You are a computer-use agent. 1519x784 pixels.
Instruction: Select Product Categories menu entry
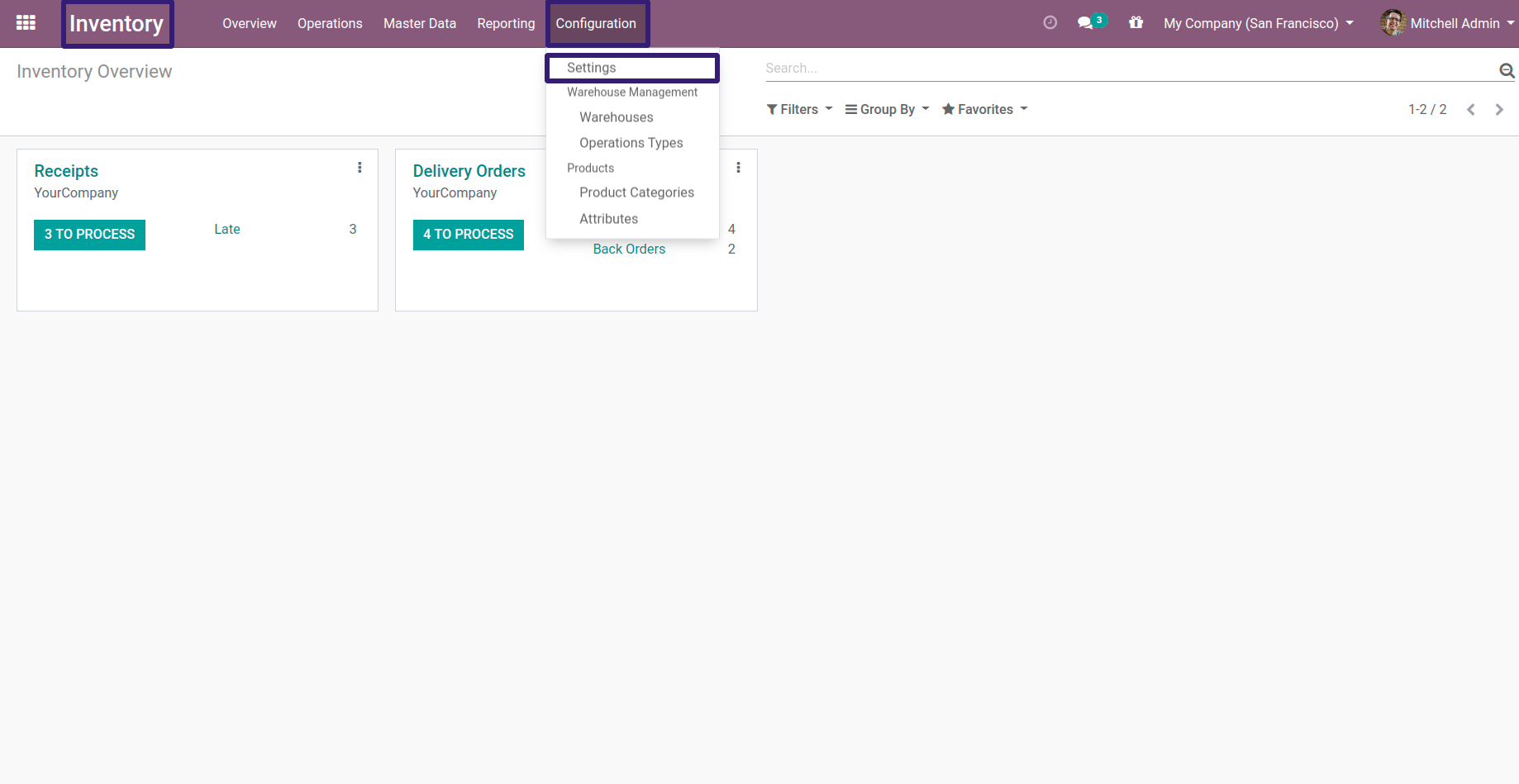tap(636, 192)
